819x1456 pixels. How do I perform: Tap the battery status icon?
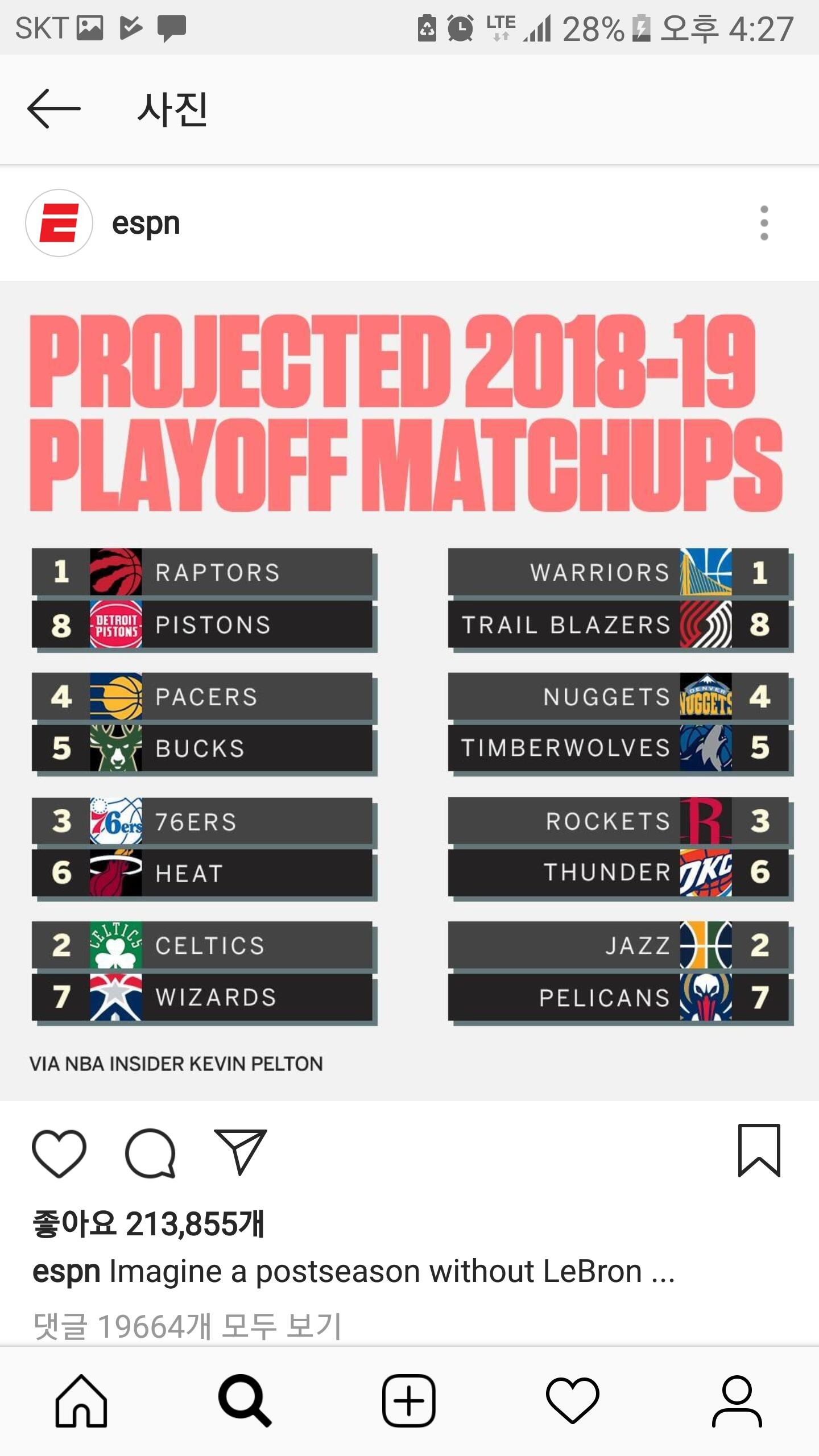click(641, 28)
